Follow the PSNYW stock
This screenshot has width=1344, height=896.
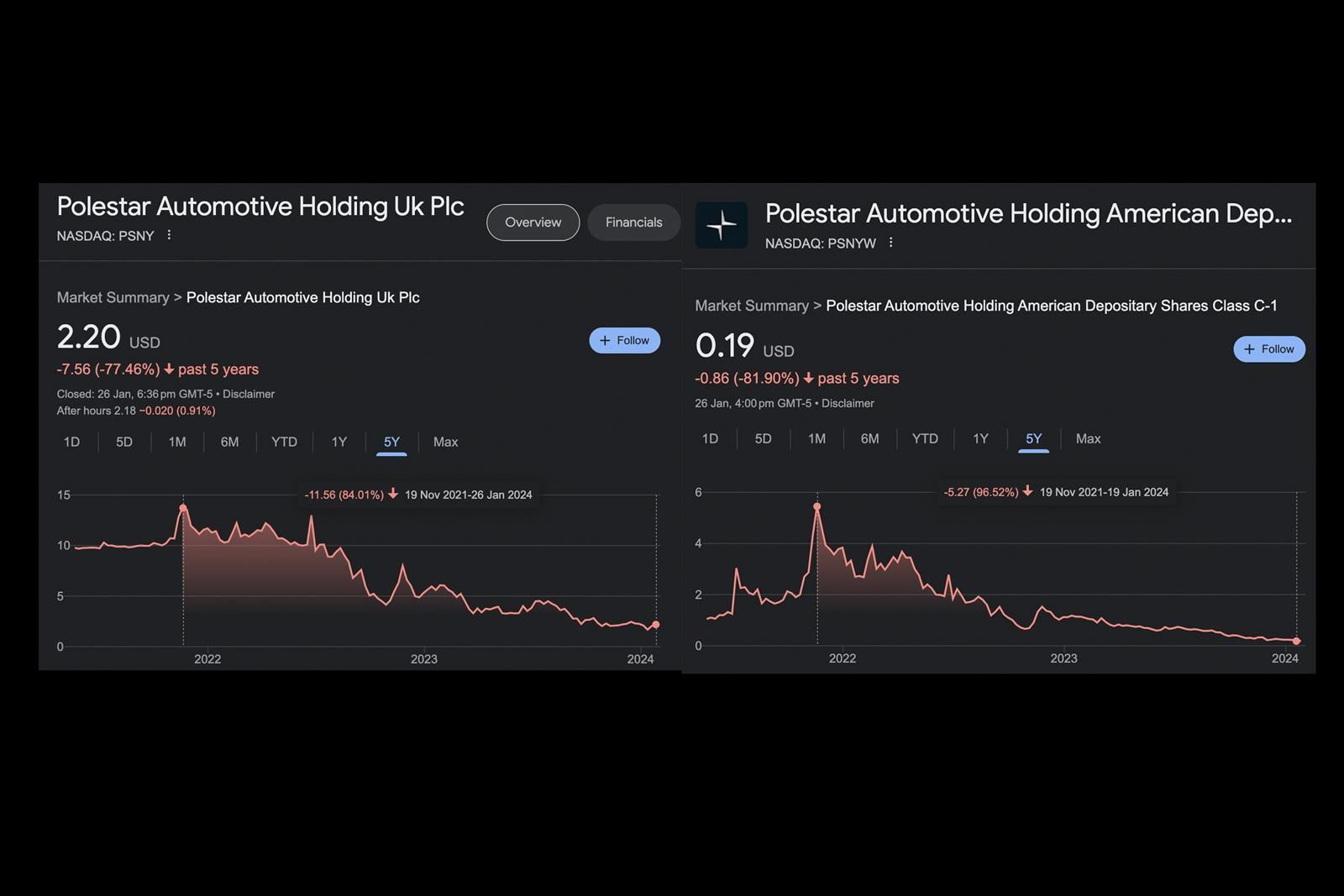(1268, 349)
